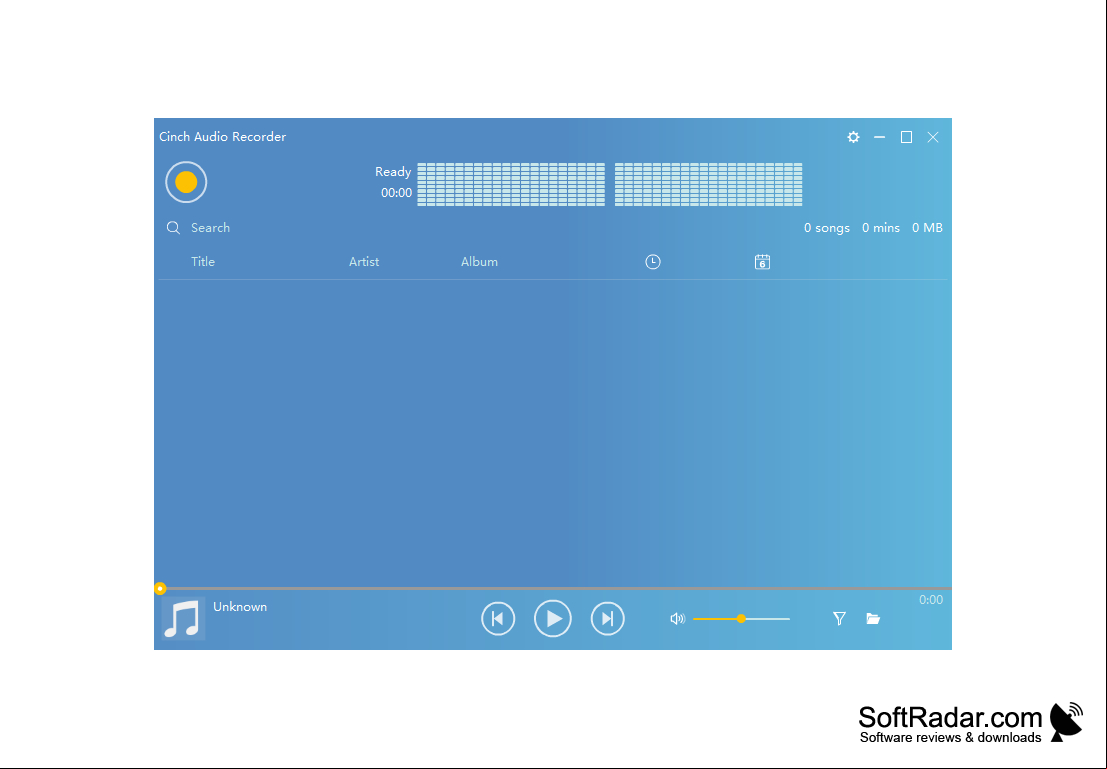Skip to previous track
Viewport: 1107px width, 769px height.
coord(498,619)
